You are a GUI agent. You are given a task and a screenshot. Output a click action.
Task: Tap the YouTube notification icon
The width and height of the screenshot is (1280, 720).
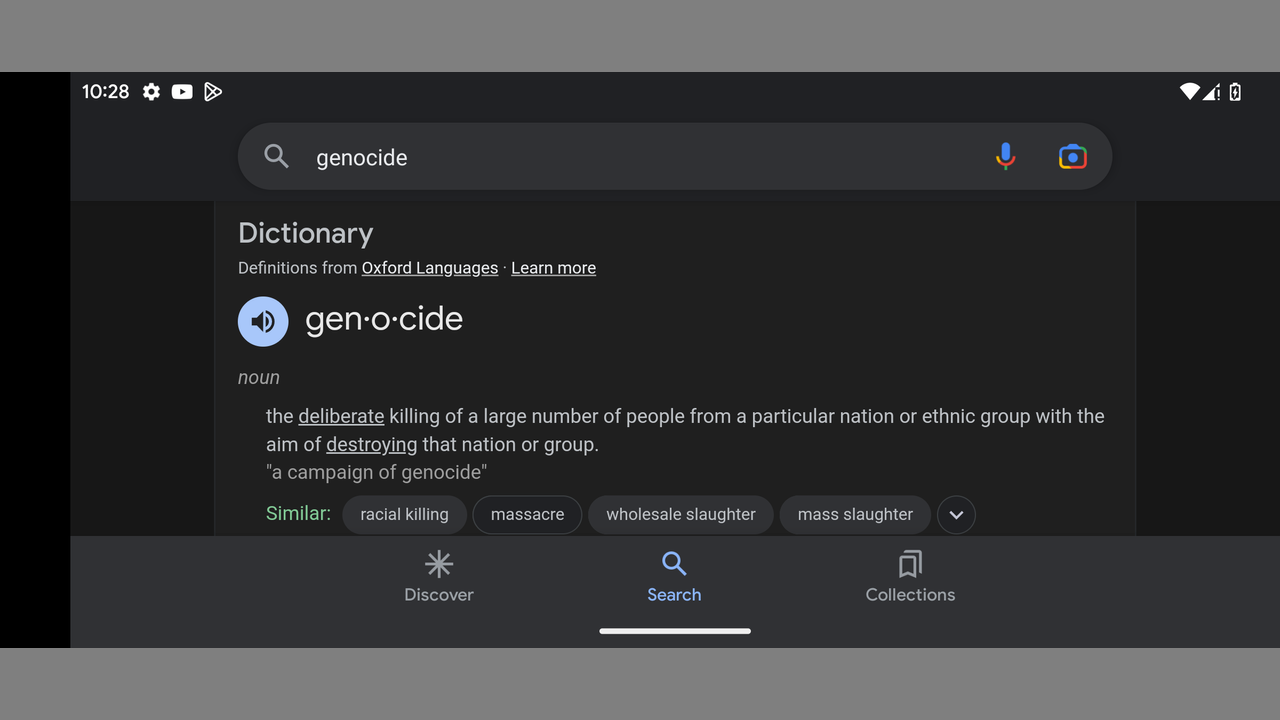tap(182, 92)
